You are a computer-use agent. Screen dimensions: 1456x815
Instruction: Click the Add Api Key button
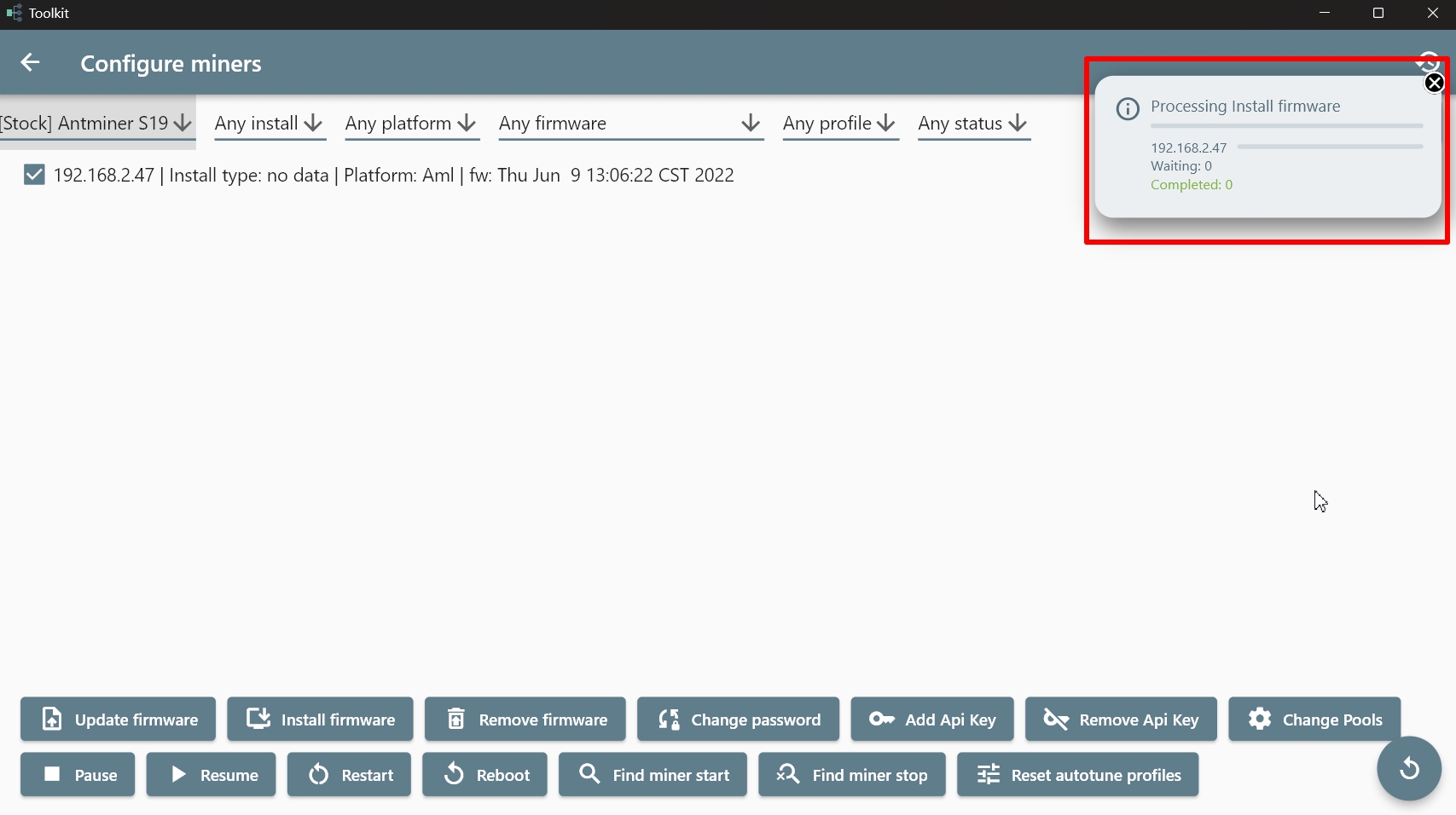(932, 719)
